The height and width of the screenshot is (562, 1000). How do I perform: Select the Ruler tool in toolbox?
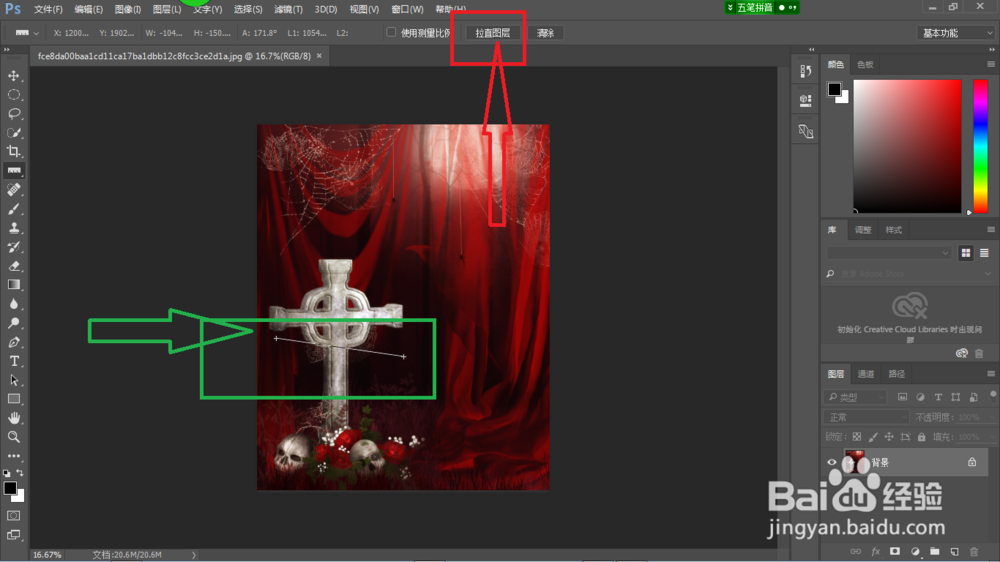coord(13,170)
